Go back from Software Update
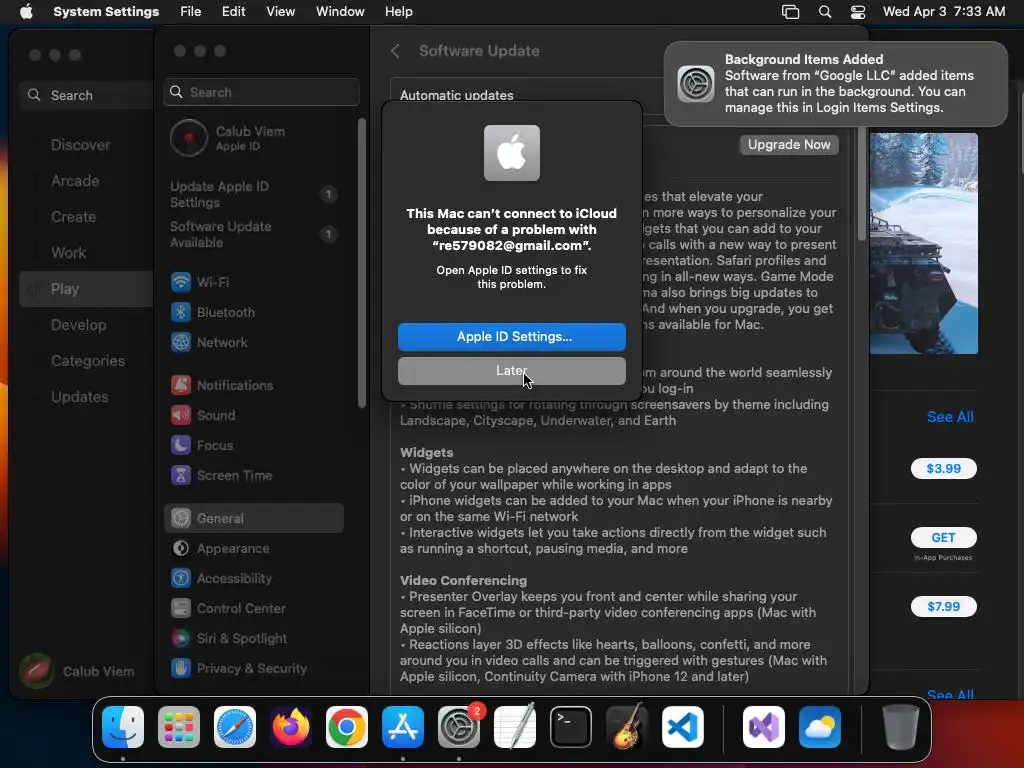 [395, 51]
